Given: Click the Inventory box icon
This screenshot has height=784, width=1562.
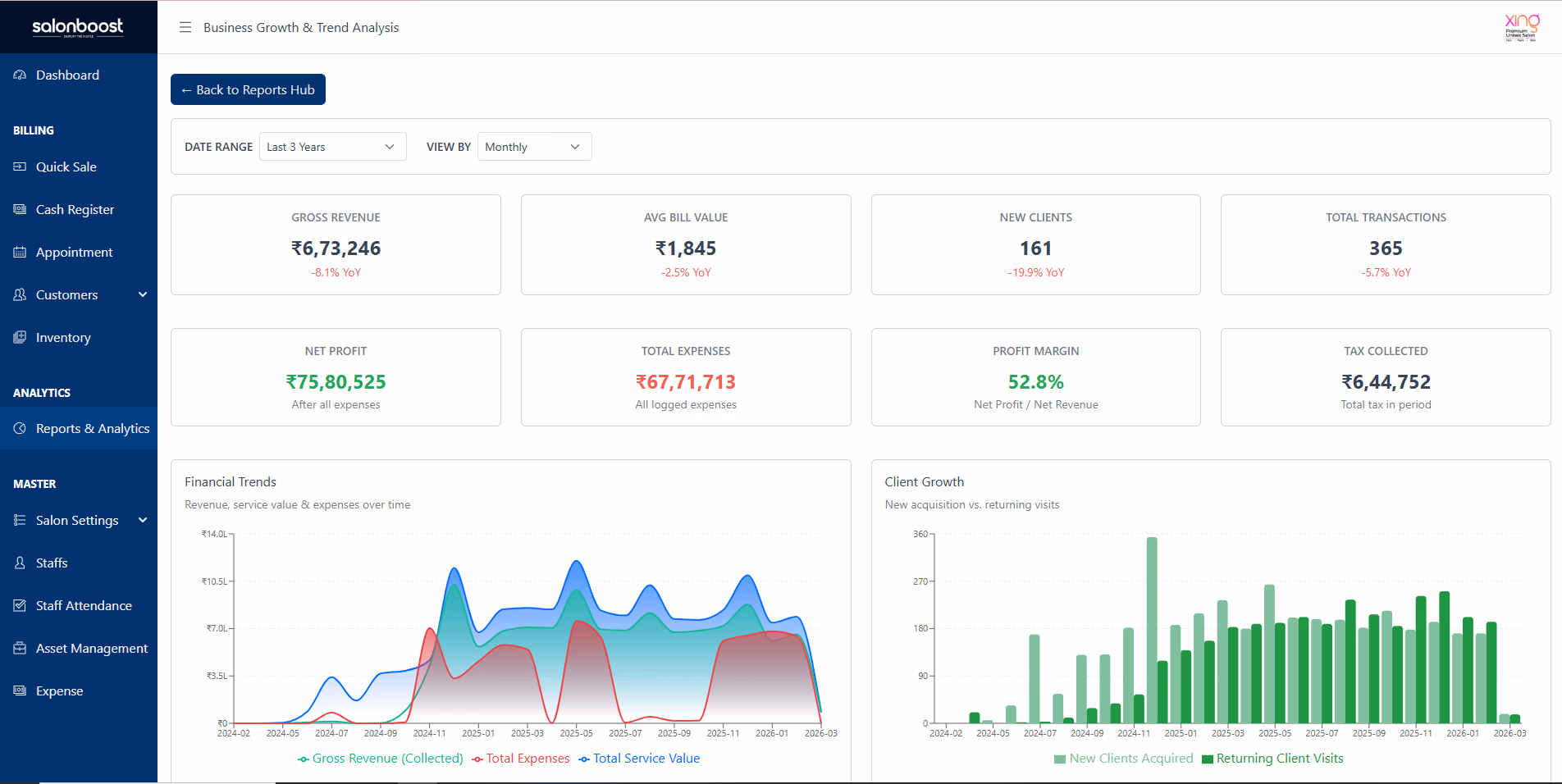Looking at the screenshot, I should [20, 337].
